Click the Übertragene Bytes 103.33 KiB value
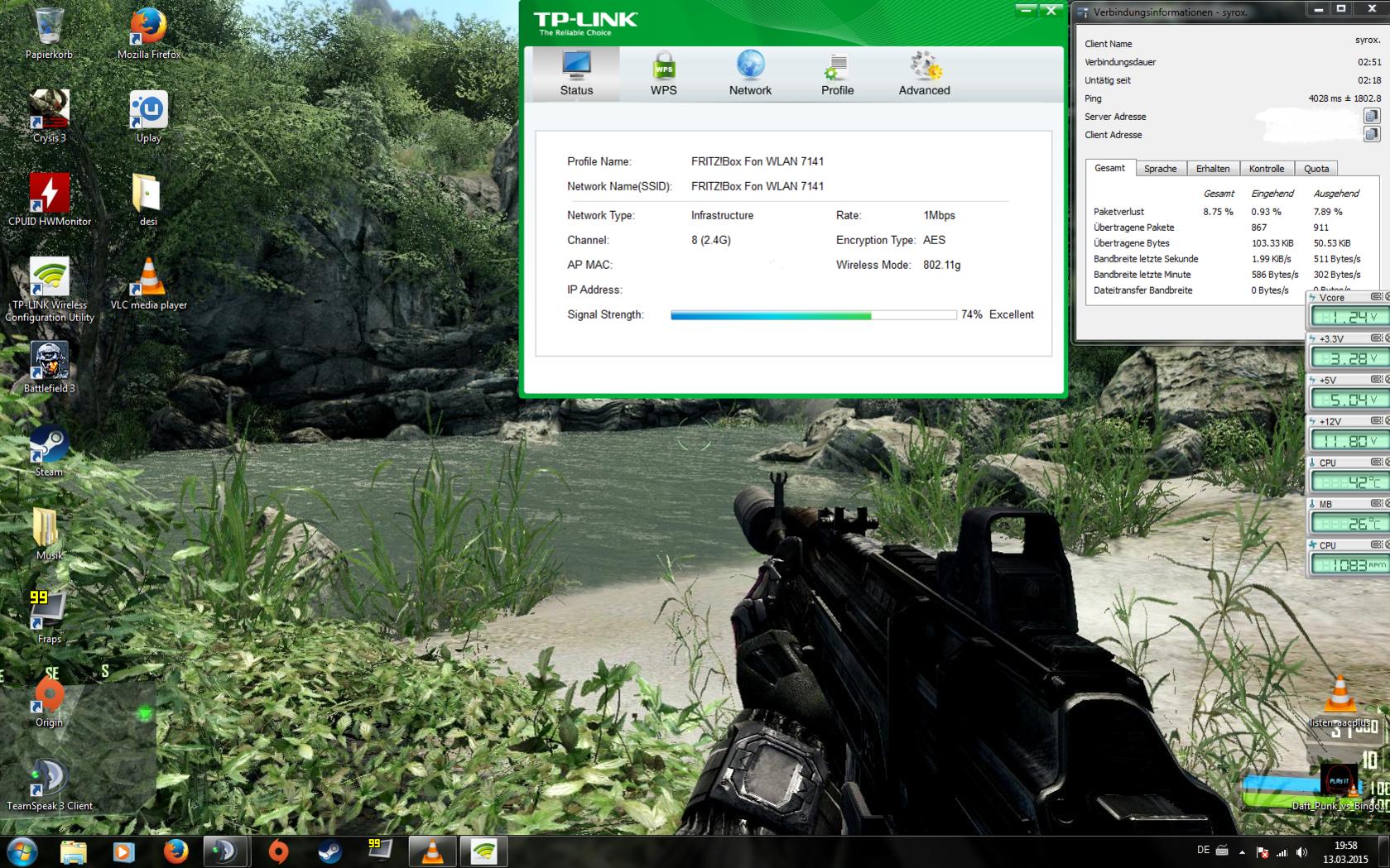This screenshot has height=868, width=1390. point(1272,243)
